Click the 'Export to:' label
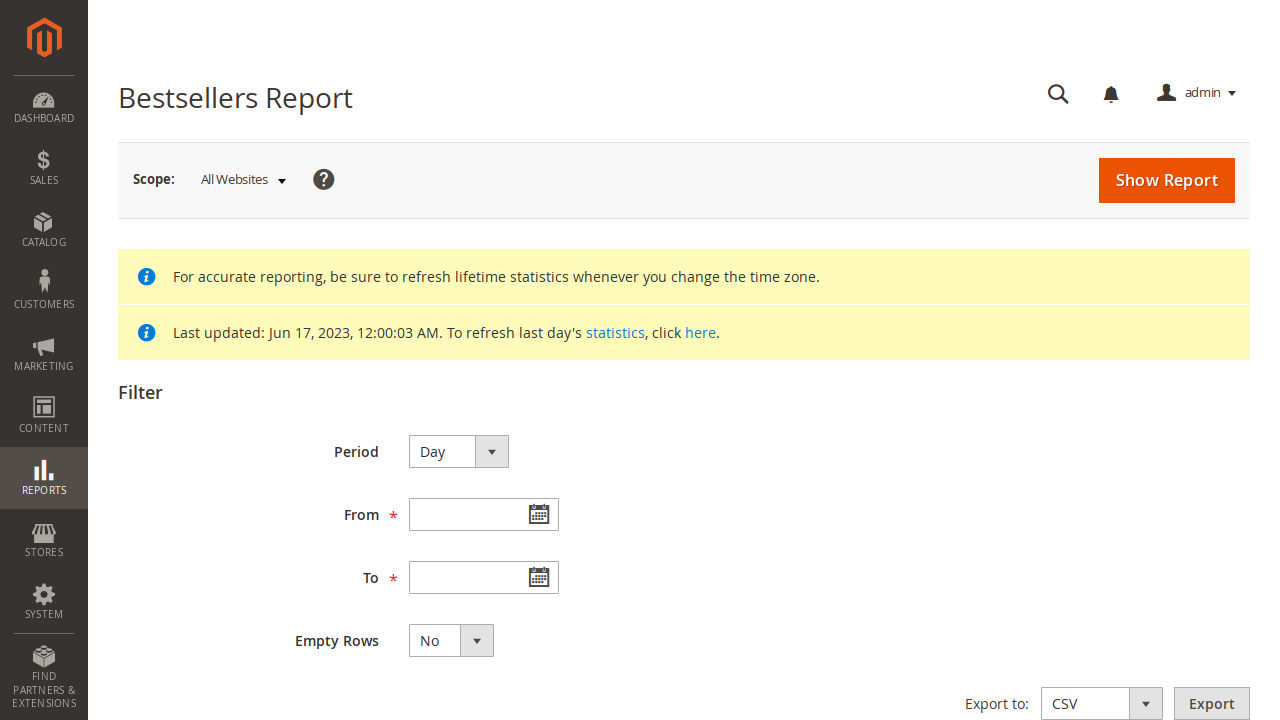1280x720 pixels. 997,704
